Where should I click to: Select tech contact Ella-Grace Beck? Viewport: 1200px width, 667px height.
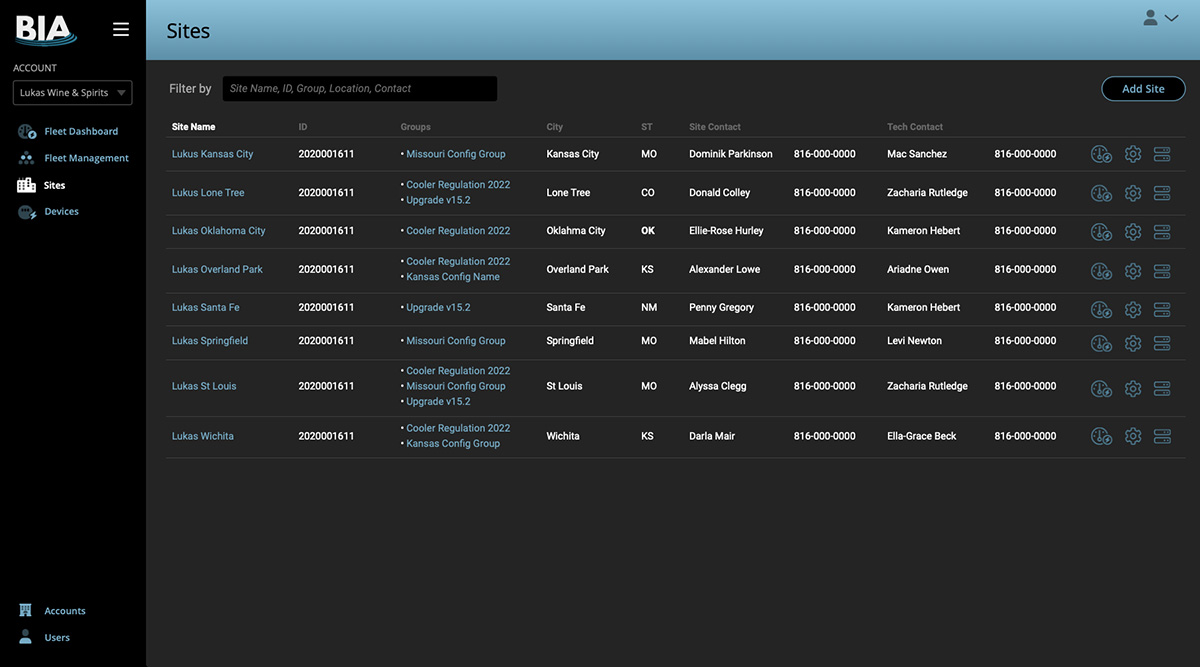(x=922, y=436)
